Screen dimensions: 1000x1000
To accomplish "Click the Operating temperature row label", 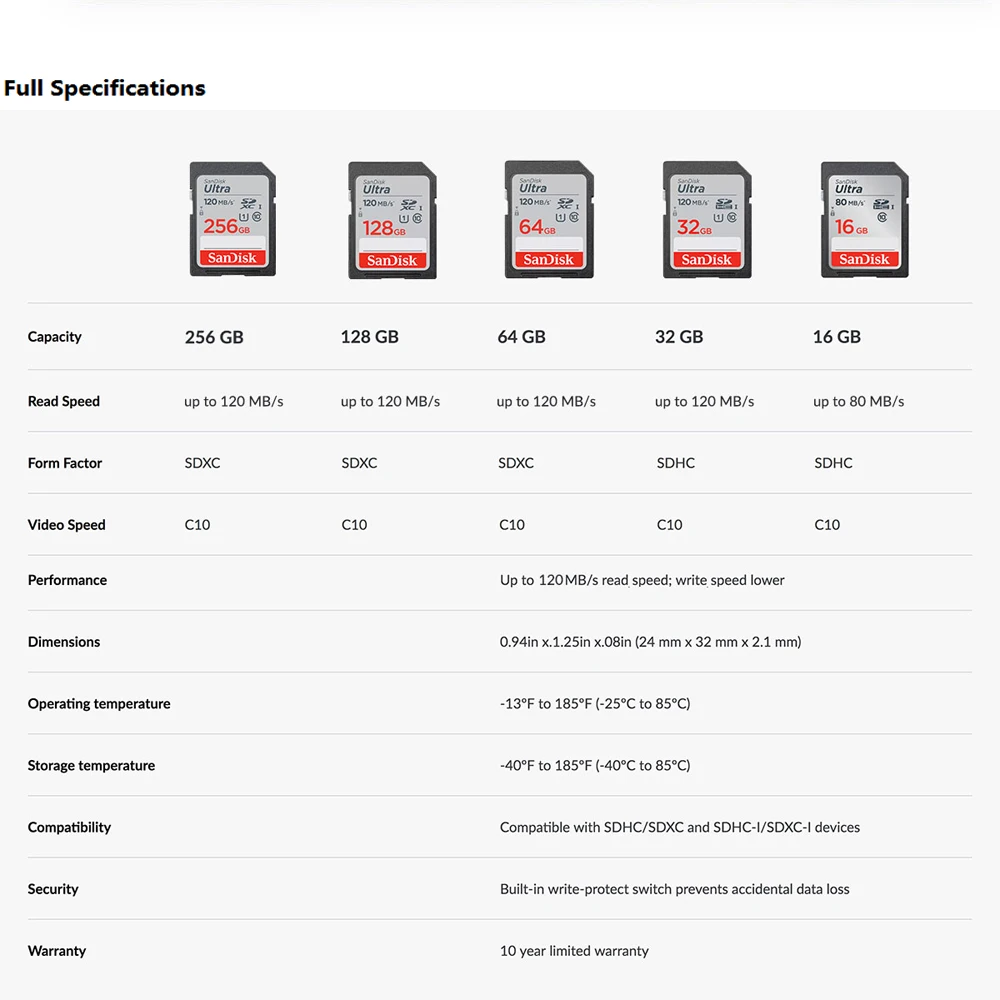I will coord(99,704).
